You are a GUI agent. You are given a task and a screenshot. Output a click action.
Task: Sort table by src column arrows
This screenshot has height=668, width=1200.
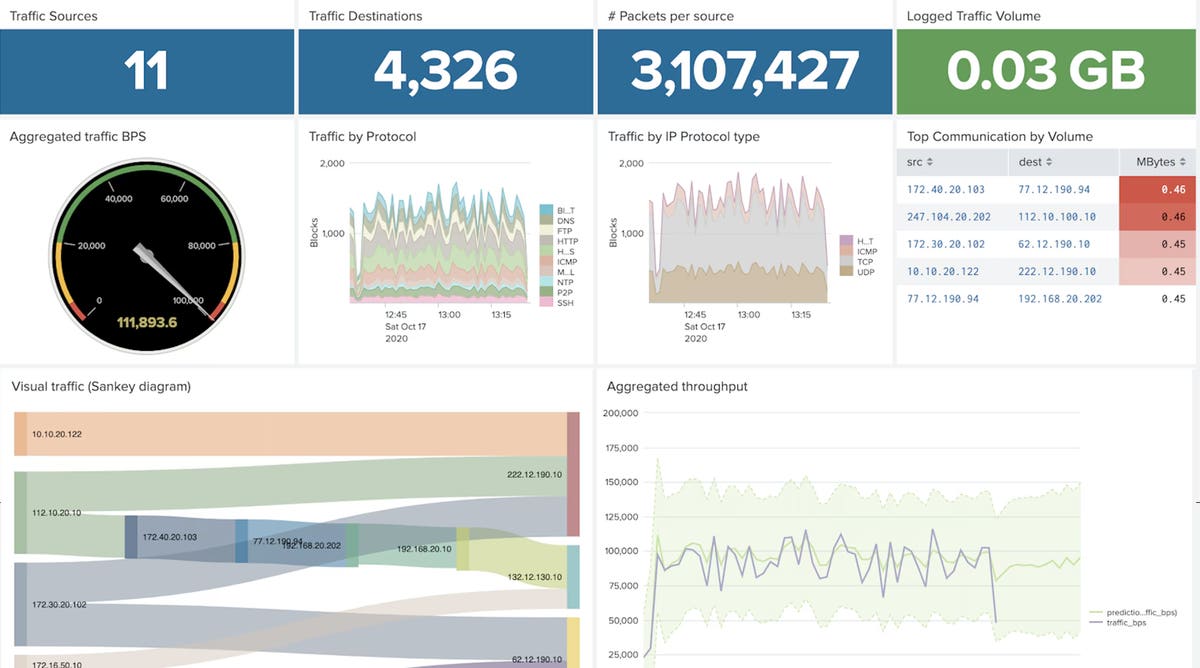[x=930, y=162]
